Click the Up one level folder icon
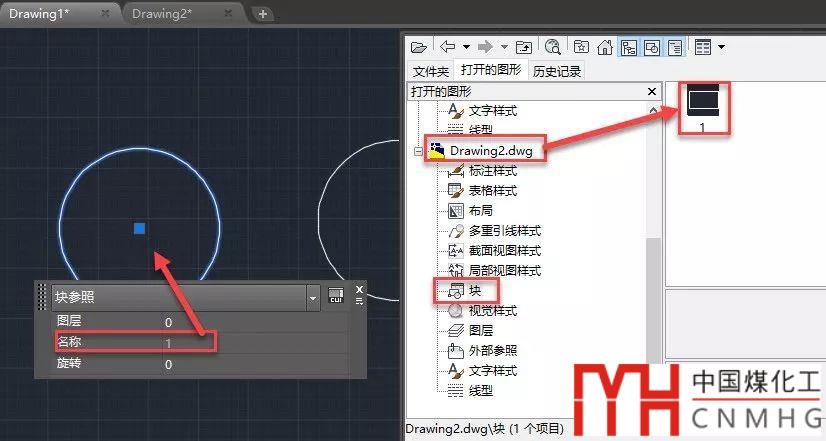This screenshot has height=441, width=826. (x=524, y=47)
